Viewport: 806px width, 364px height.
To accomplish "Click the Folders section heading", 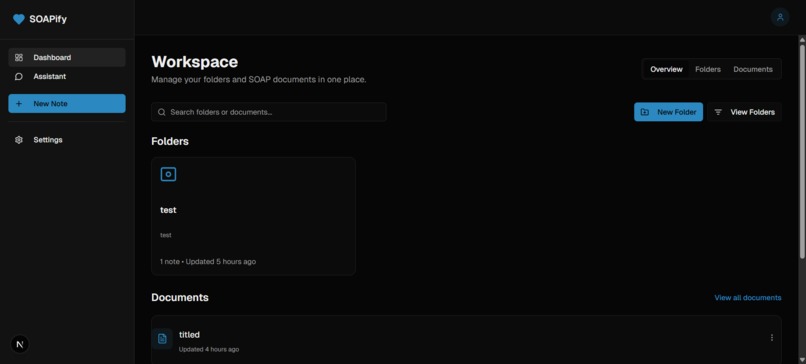I will 170,141.
